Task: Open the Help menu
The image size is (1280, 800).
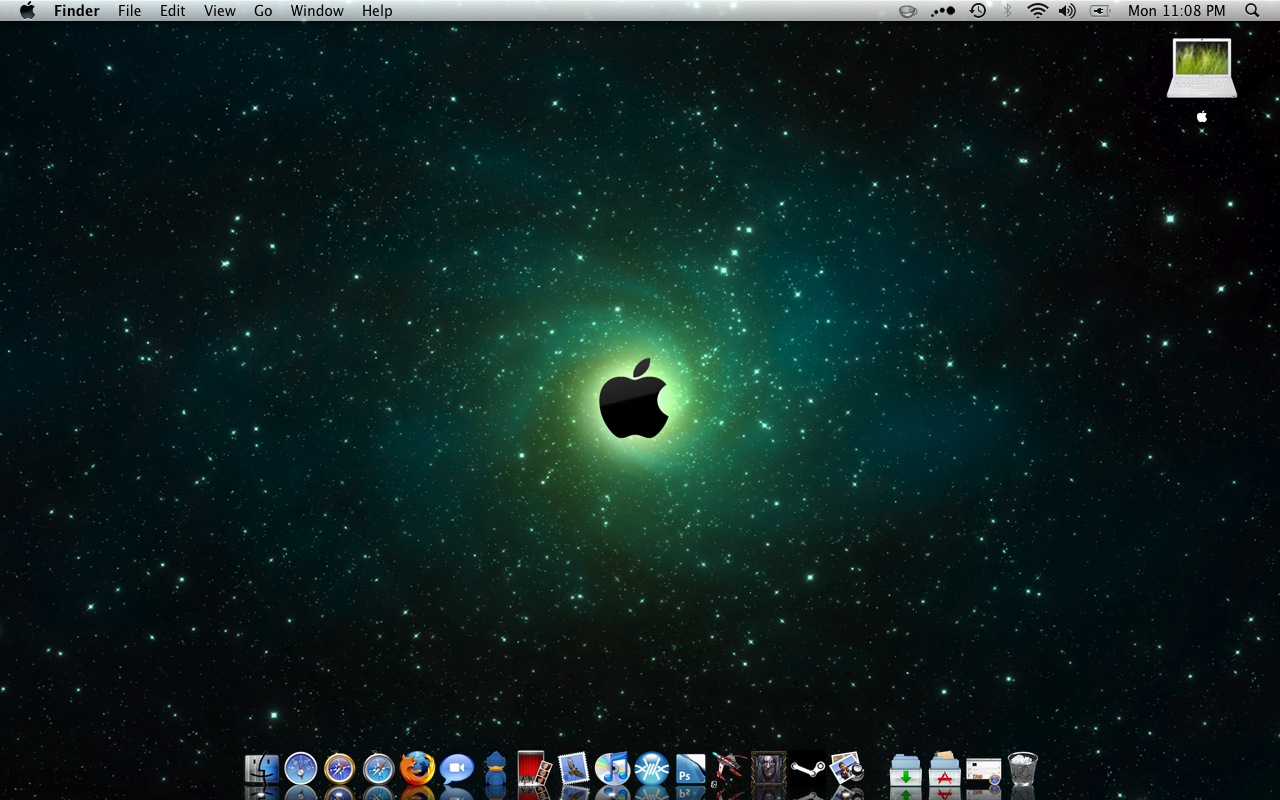Action: coord(377,11)
